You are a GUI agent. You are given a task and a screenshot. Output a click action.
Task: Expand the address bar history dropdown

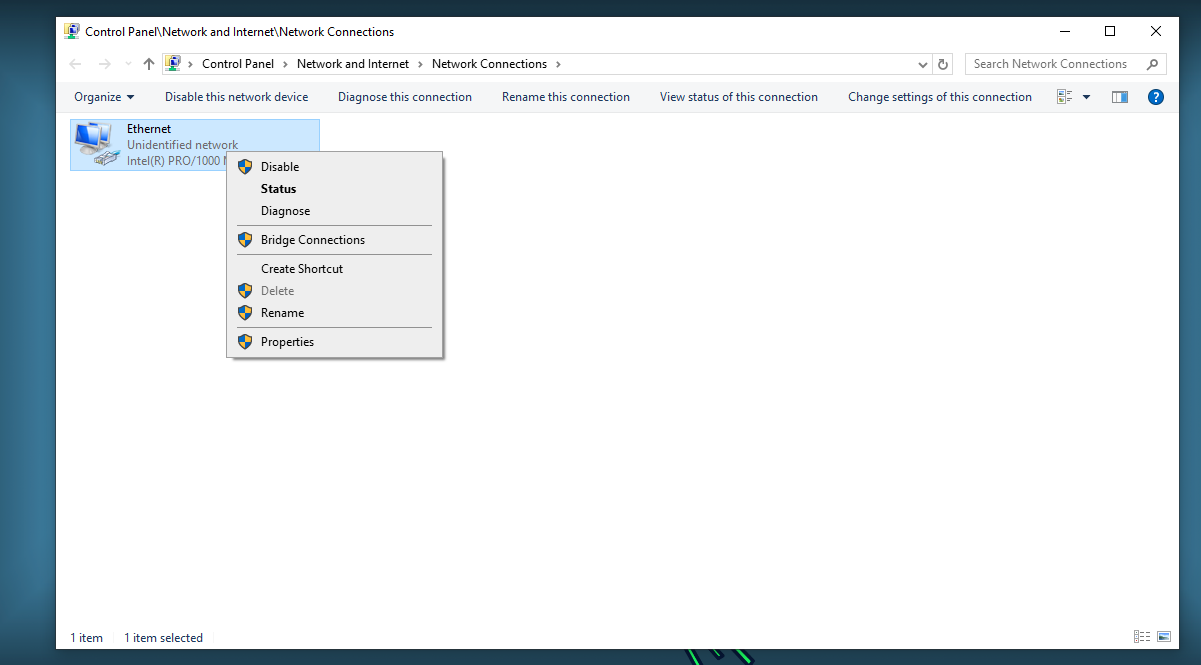[x=923, y=64]
